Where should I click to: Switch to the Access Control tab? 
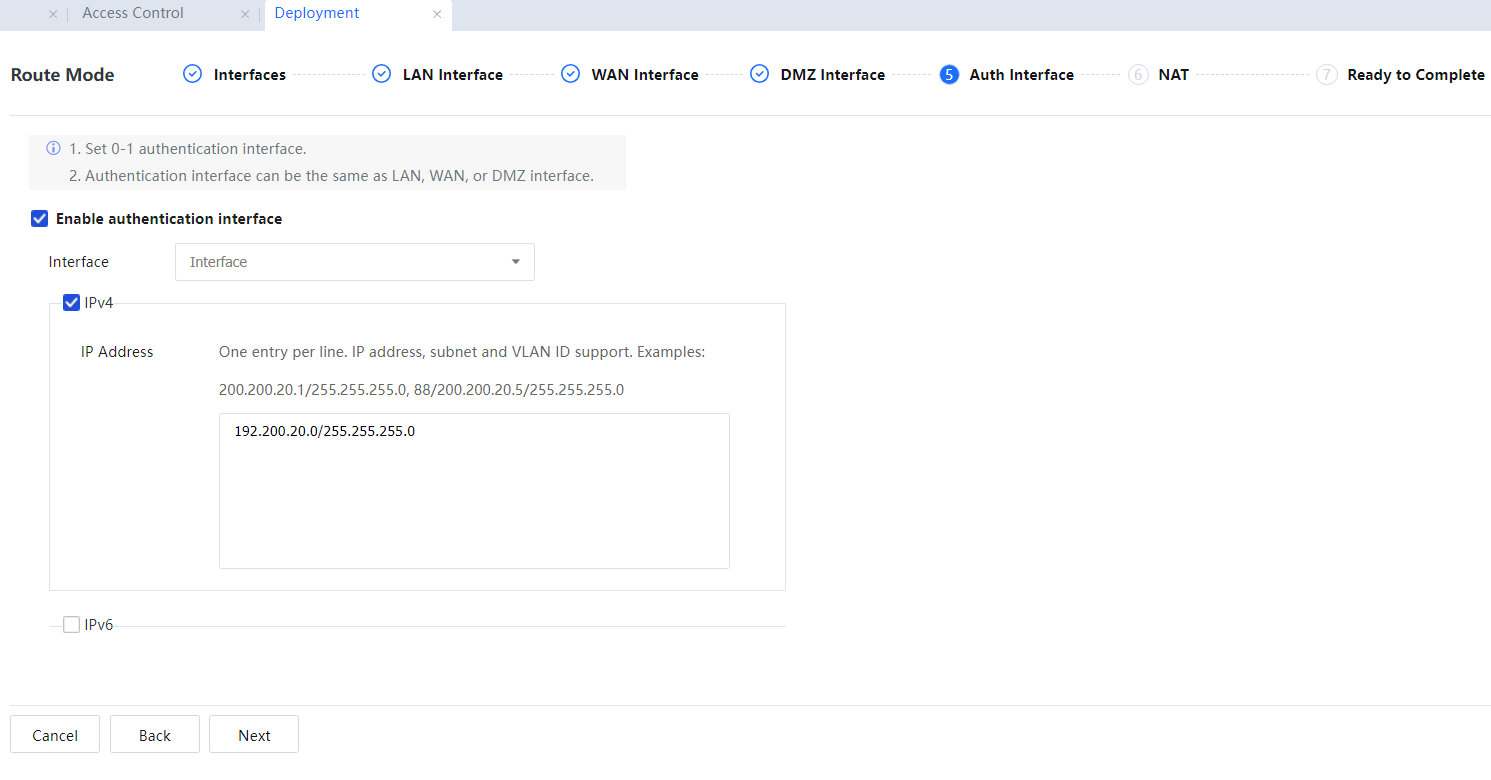tap(133, 14)
